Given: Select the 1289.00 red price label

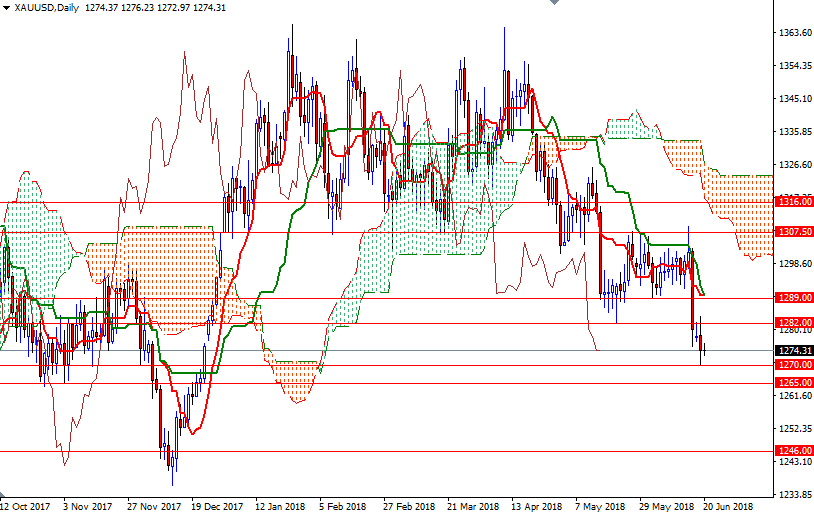Looking at the screenshot, I should (792, 298).
